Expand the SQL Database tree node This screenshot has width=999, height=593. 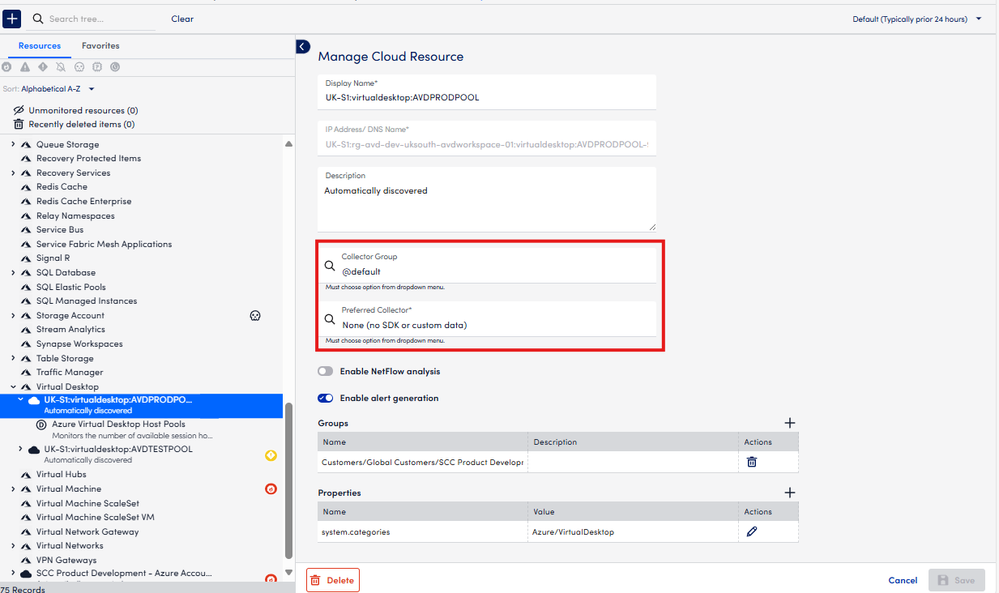click(14, 273)
